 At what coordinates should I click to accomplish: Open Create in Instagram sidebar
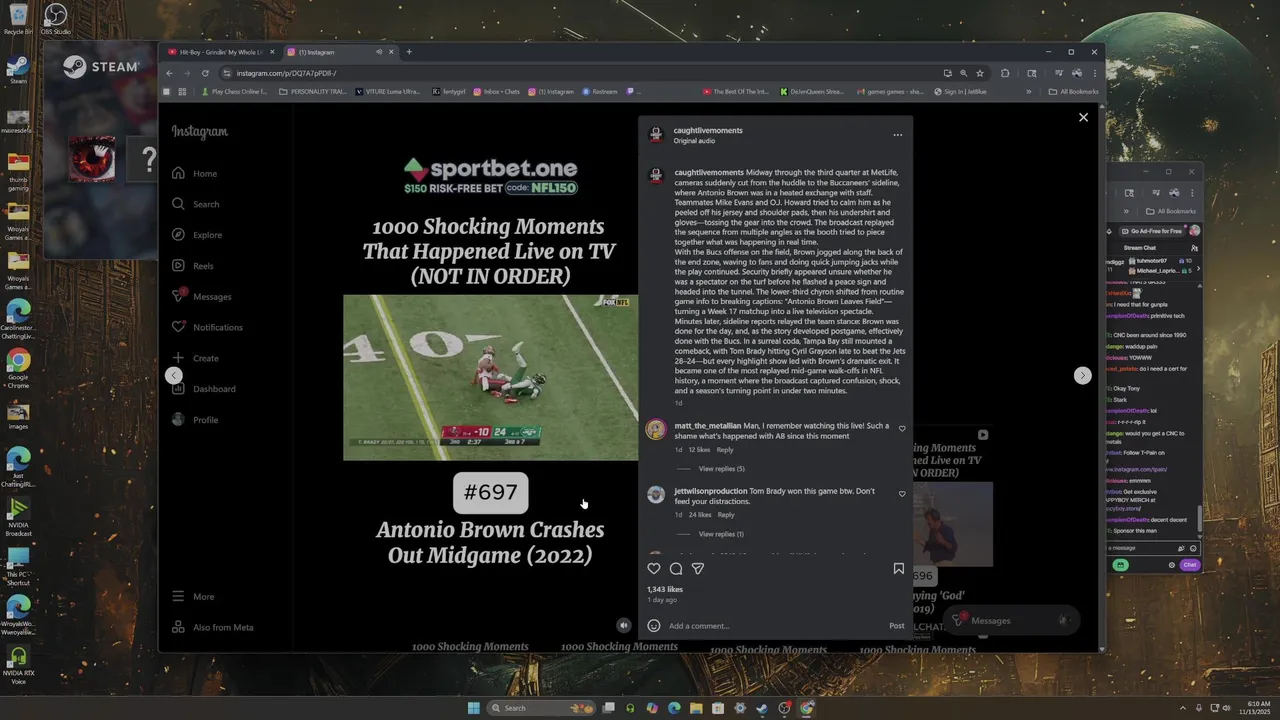click(x=195, y=358)
